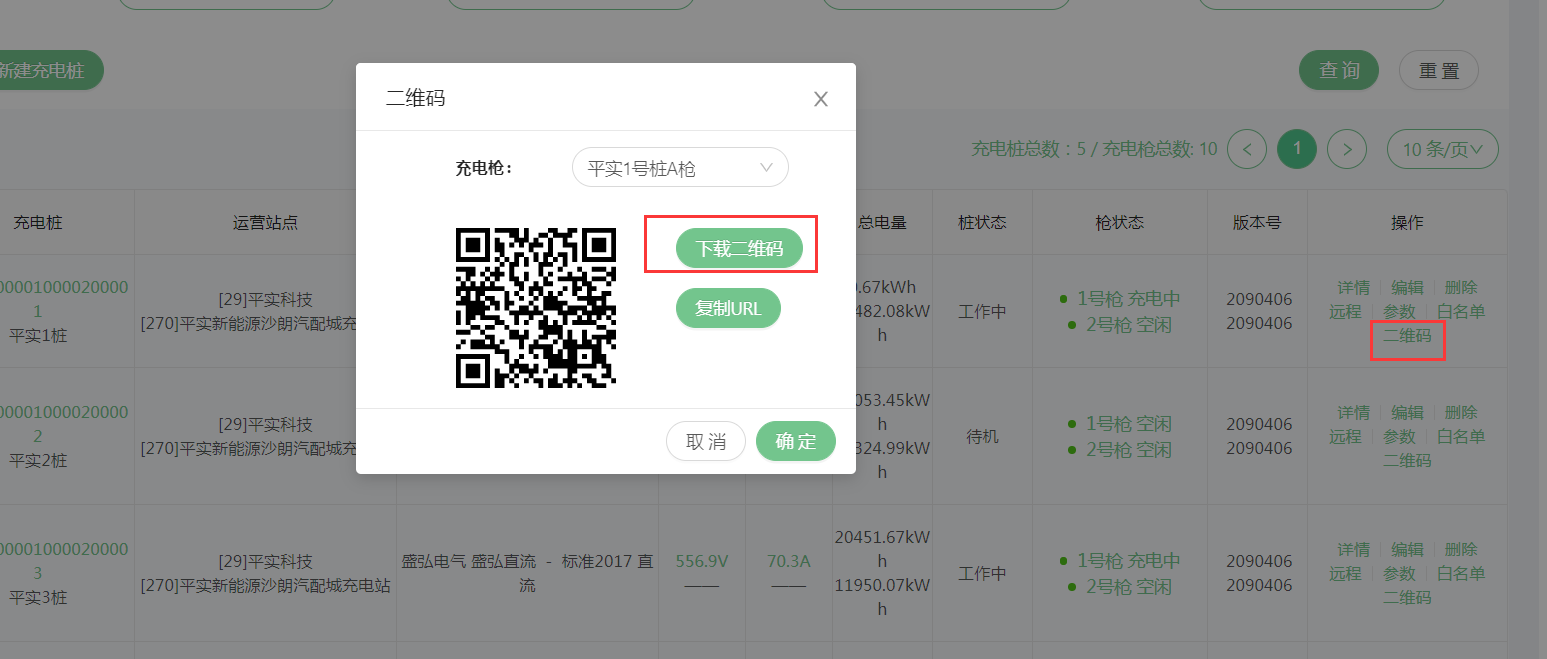Image resolution: width=1547 pixels, height=659 pixels.
Task: Click 参数 for 平实3桩 row
Action: pyautogui.click(x=1399, y=573)
